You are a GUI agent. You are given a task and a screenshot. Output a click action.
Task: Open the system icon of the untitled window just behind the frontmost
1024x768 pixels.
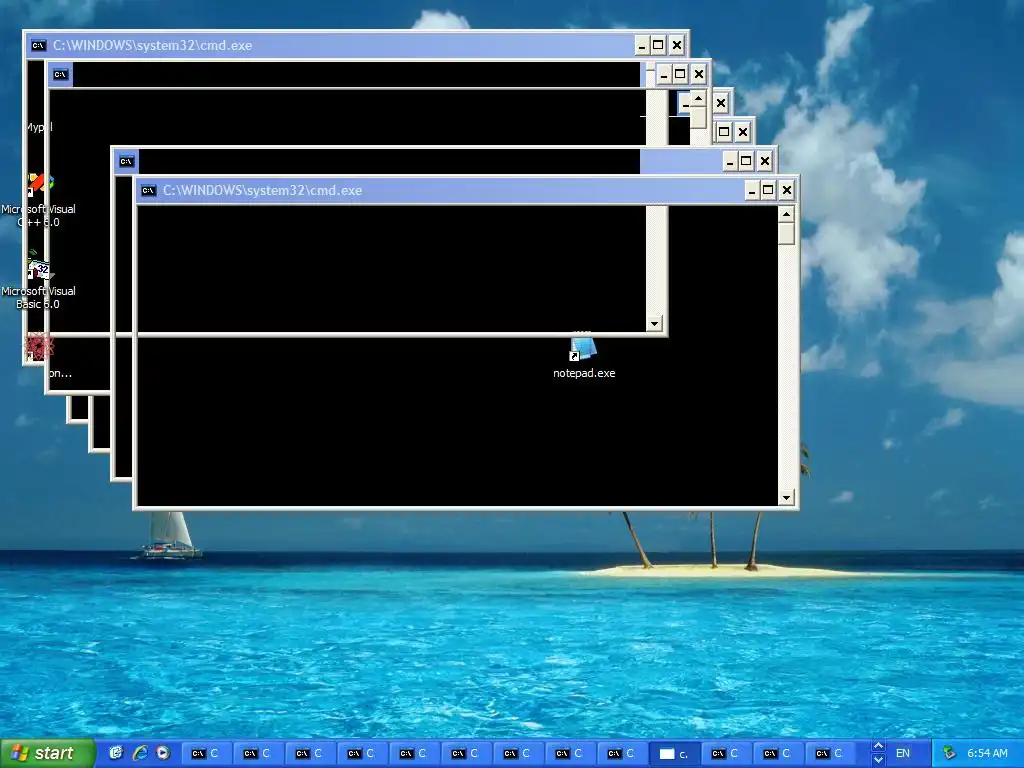(x=127, y=161)
